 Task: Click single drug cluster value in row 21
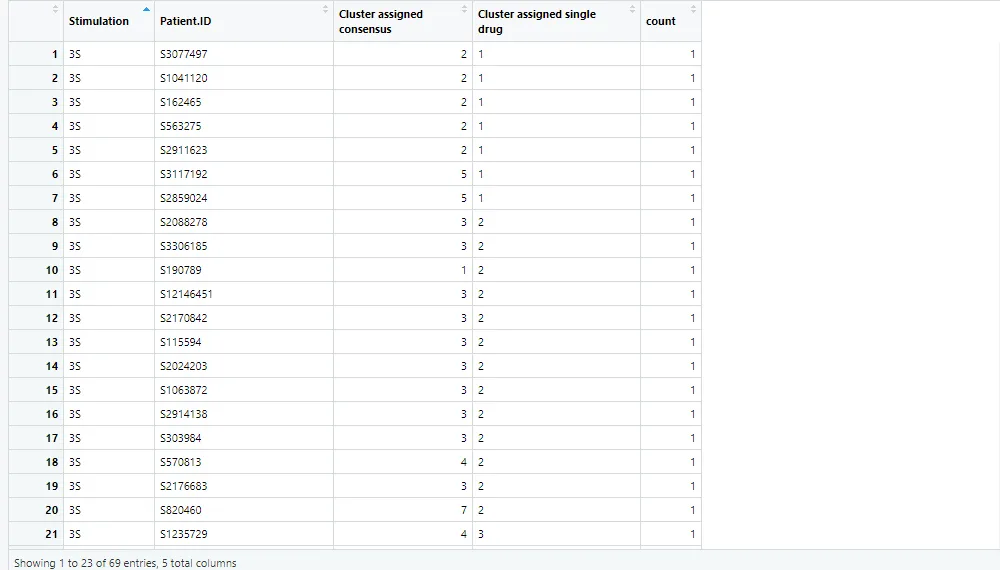coord(481,534)
